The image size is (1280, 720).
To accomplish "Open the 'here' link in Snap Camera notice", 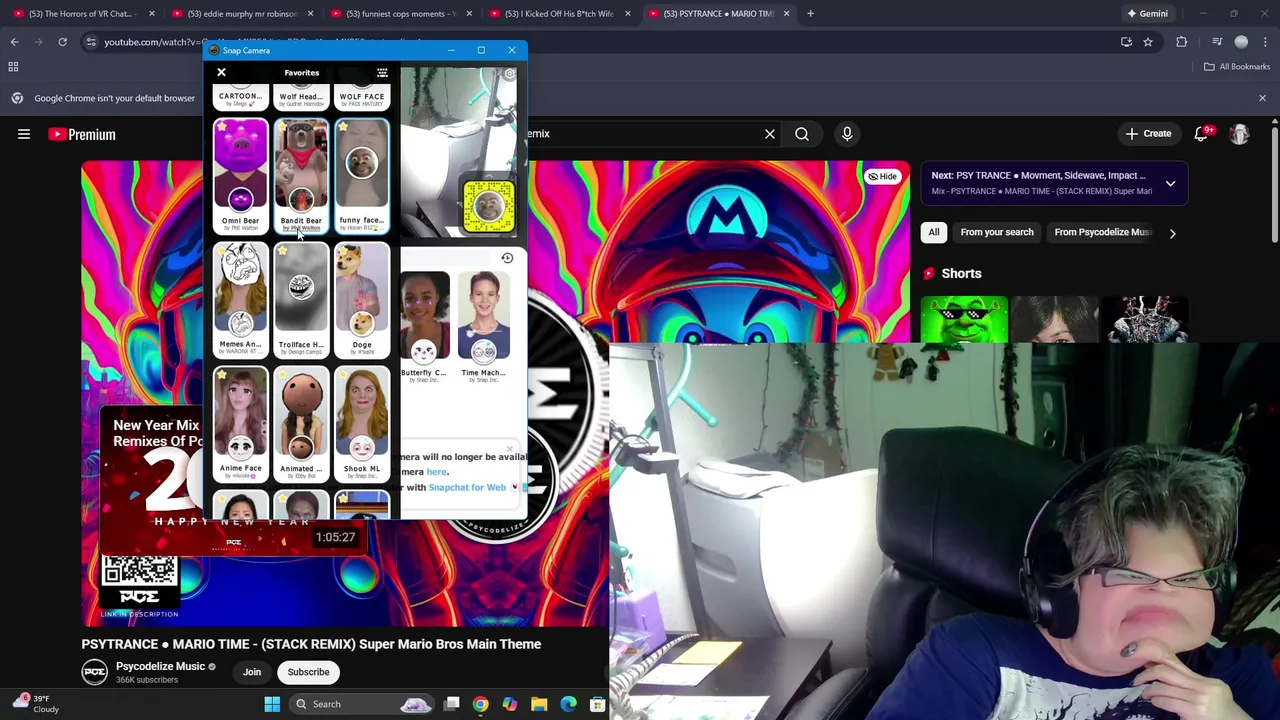I will click(437, 472).
